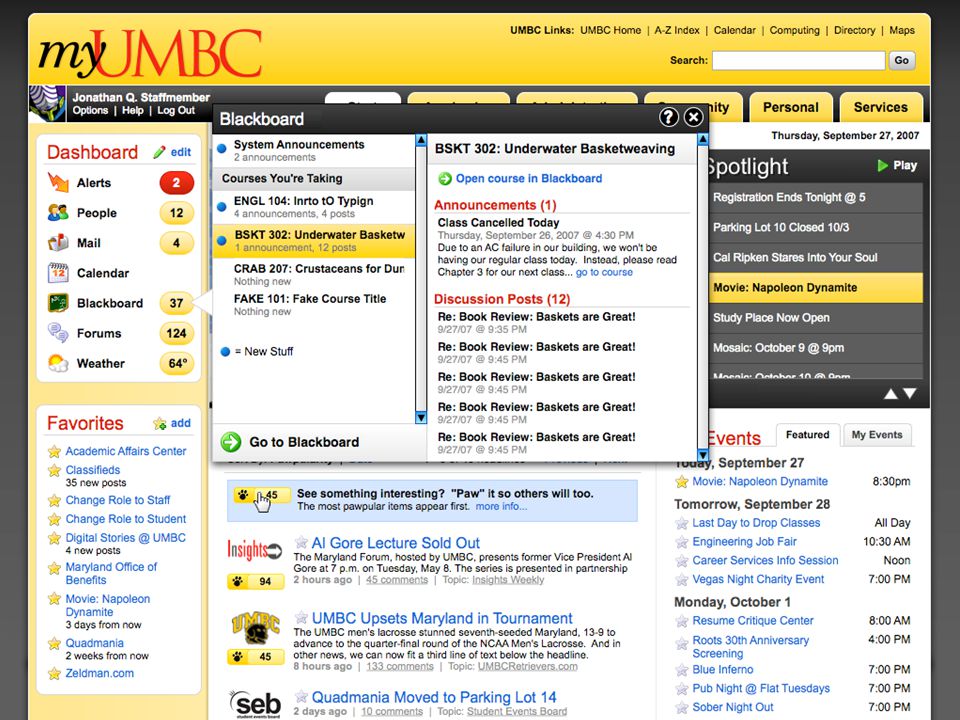Toggle star for Career Services Info Session
The image size is (960, 720).
[x=681, y=561]
